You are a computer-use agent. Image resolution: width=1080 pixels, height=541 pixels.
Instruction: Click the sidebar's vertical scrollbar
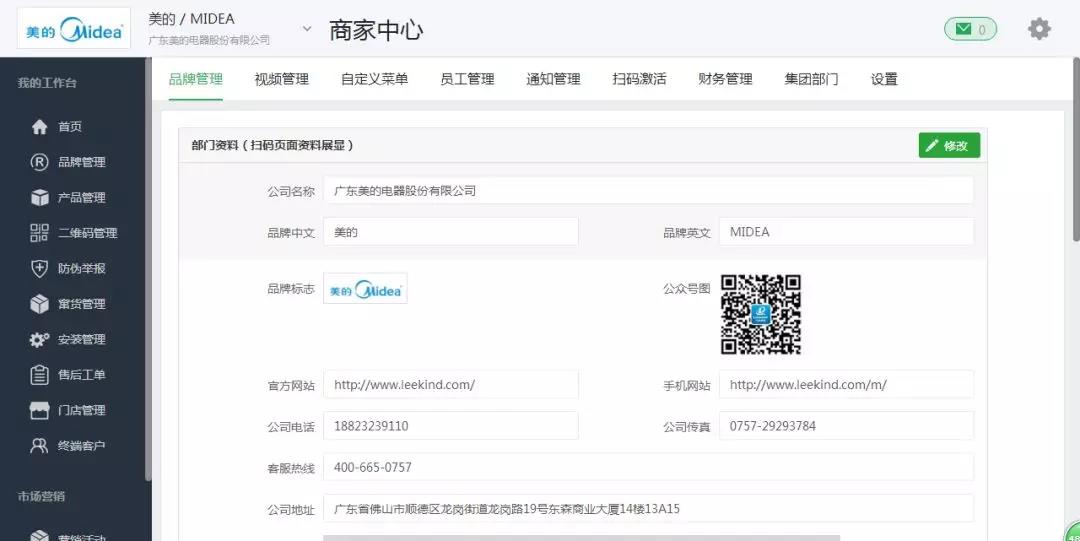[x=148, y=269]
